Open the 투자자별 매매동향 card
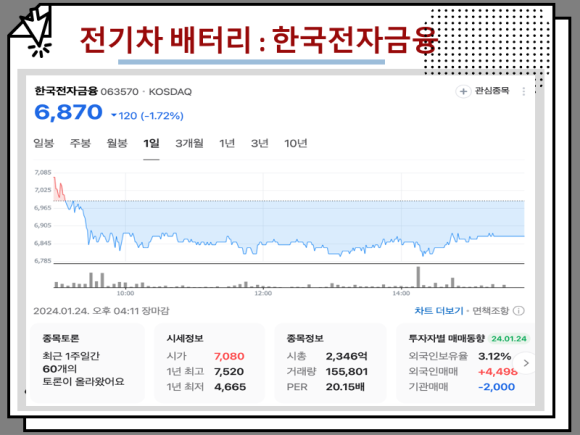This screenshot has width=580, height=435. coord(465,362)
